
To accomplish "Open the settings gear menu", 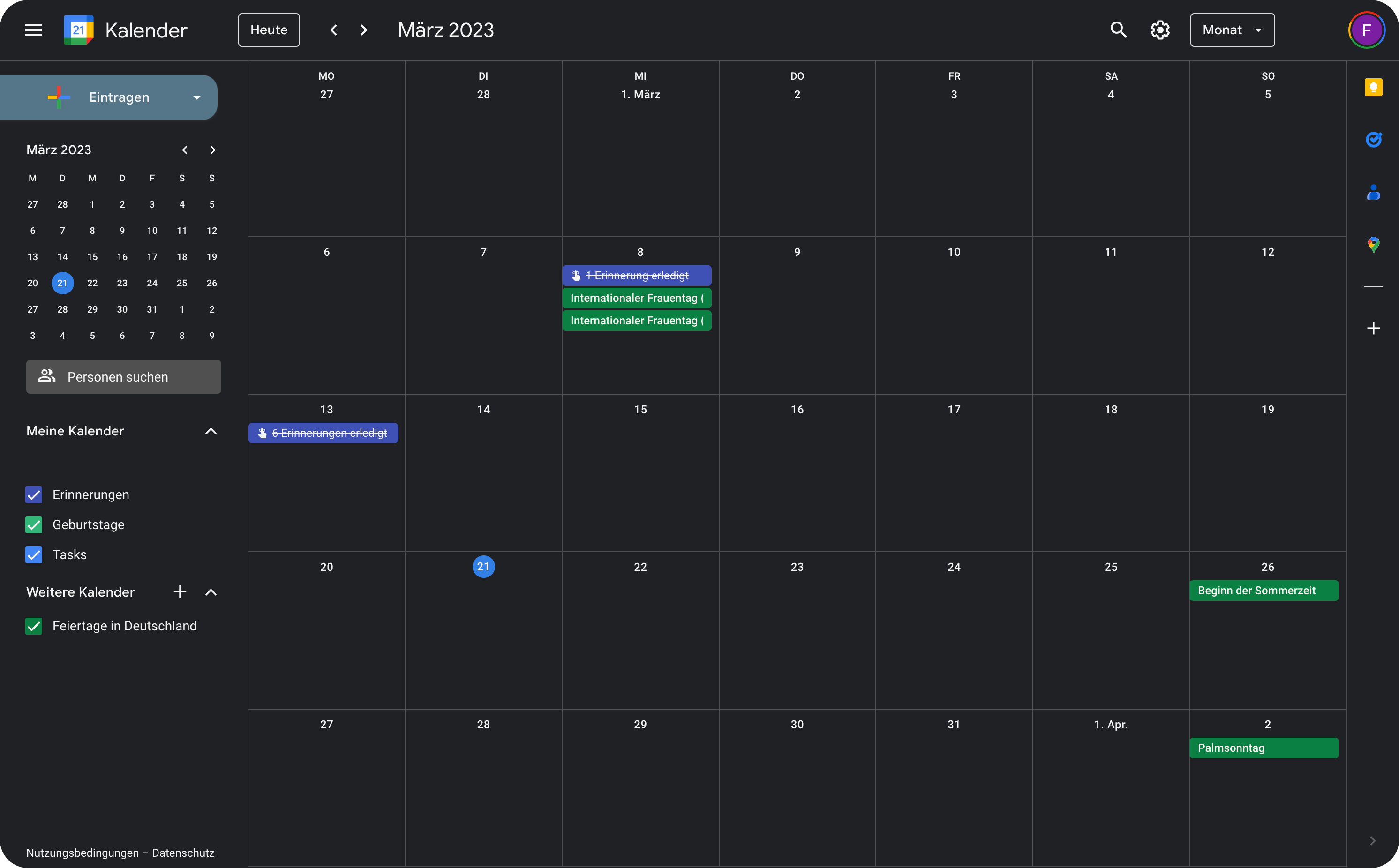I will click(1159, 30).
